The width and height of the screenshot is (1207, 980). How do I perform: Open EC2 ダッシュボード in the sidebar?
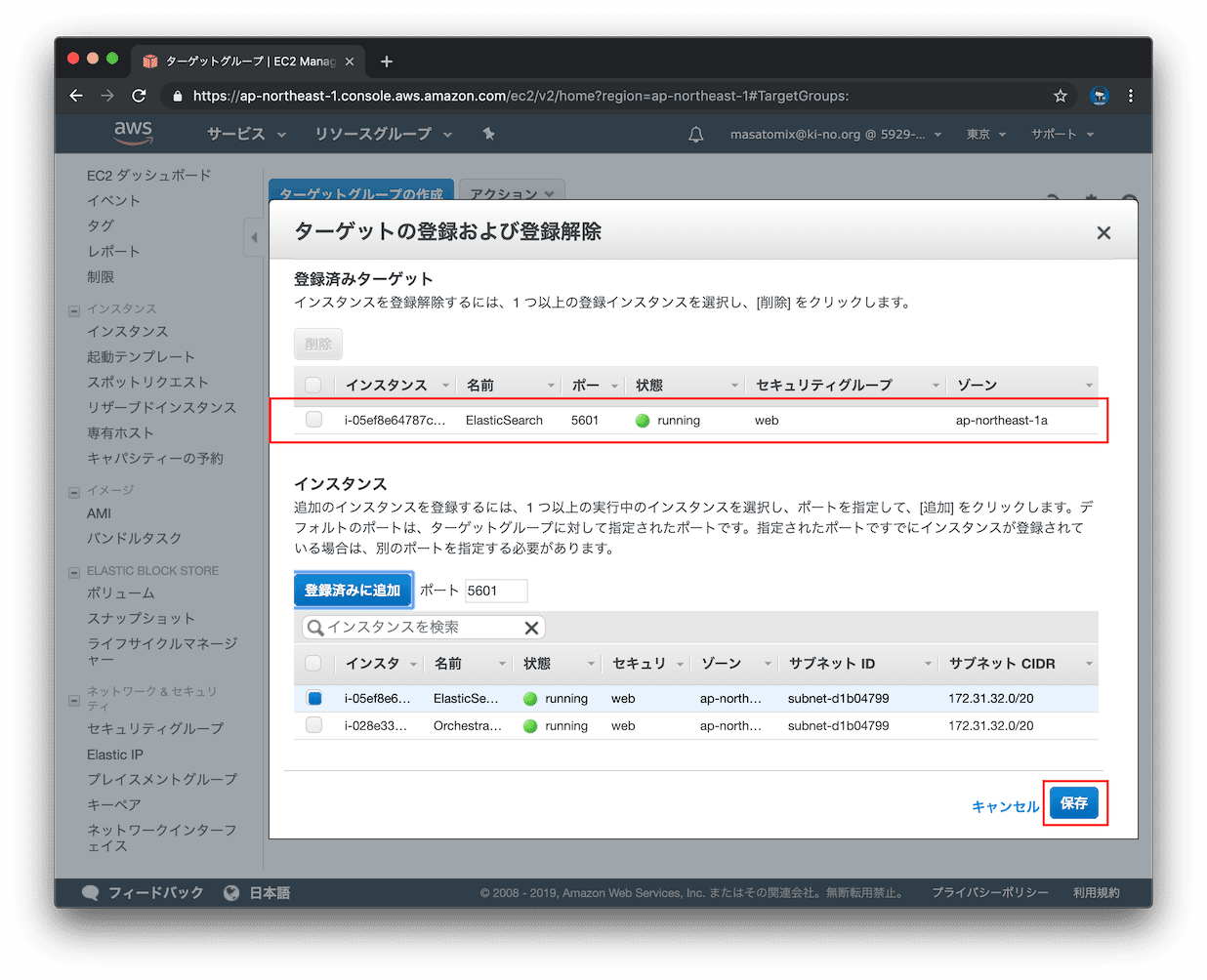(x=148, y=176)
